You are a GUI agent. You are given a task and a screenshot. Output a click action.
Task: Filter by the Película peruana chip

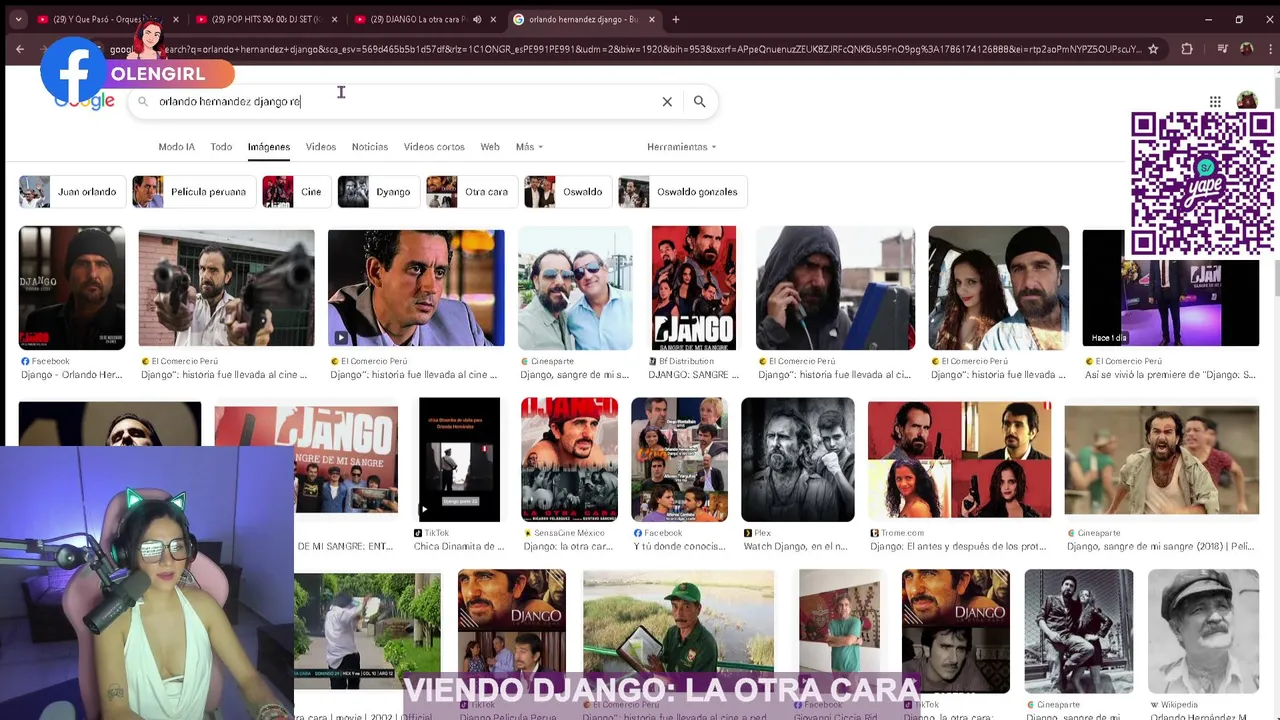pyautogui.click(x=193, y=192)
